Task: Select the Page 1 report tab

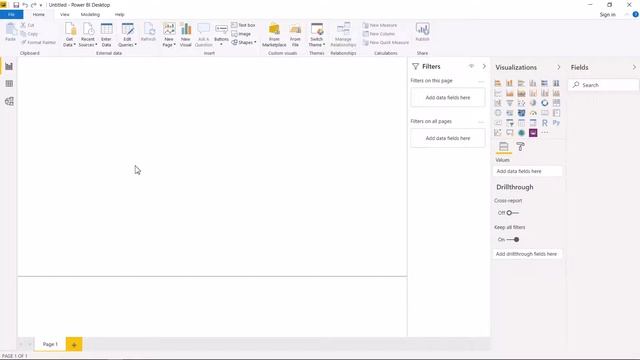Action: (50, 344)
